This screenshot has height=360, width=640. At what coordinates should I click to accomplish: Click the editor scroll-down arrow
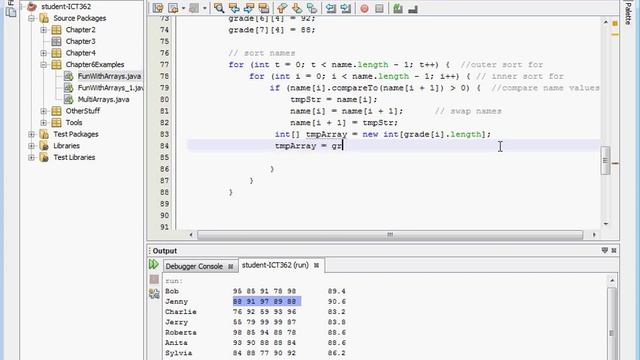[606, 224]
